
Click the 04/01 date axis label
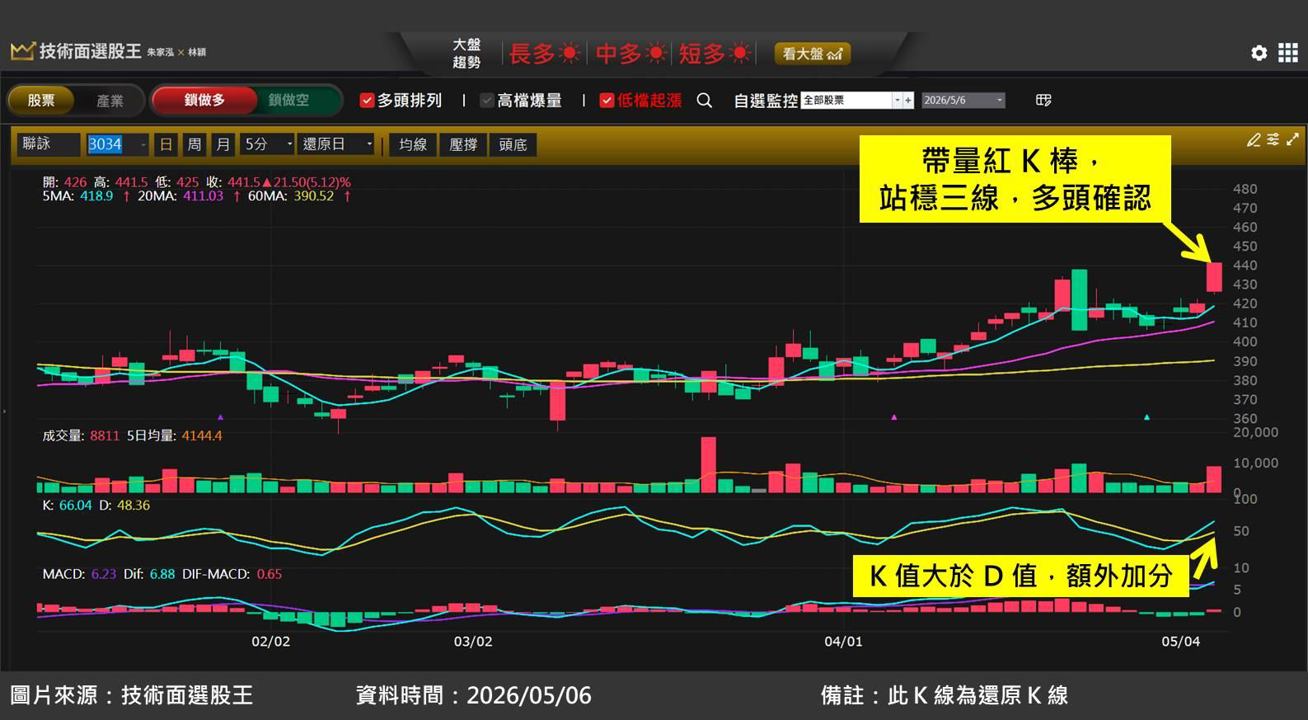pos(843,641)
